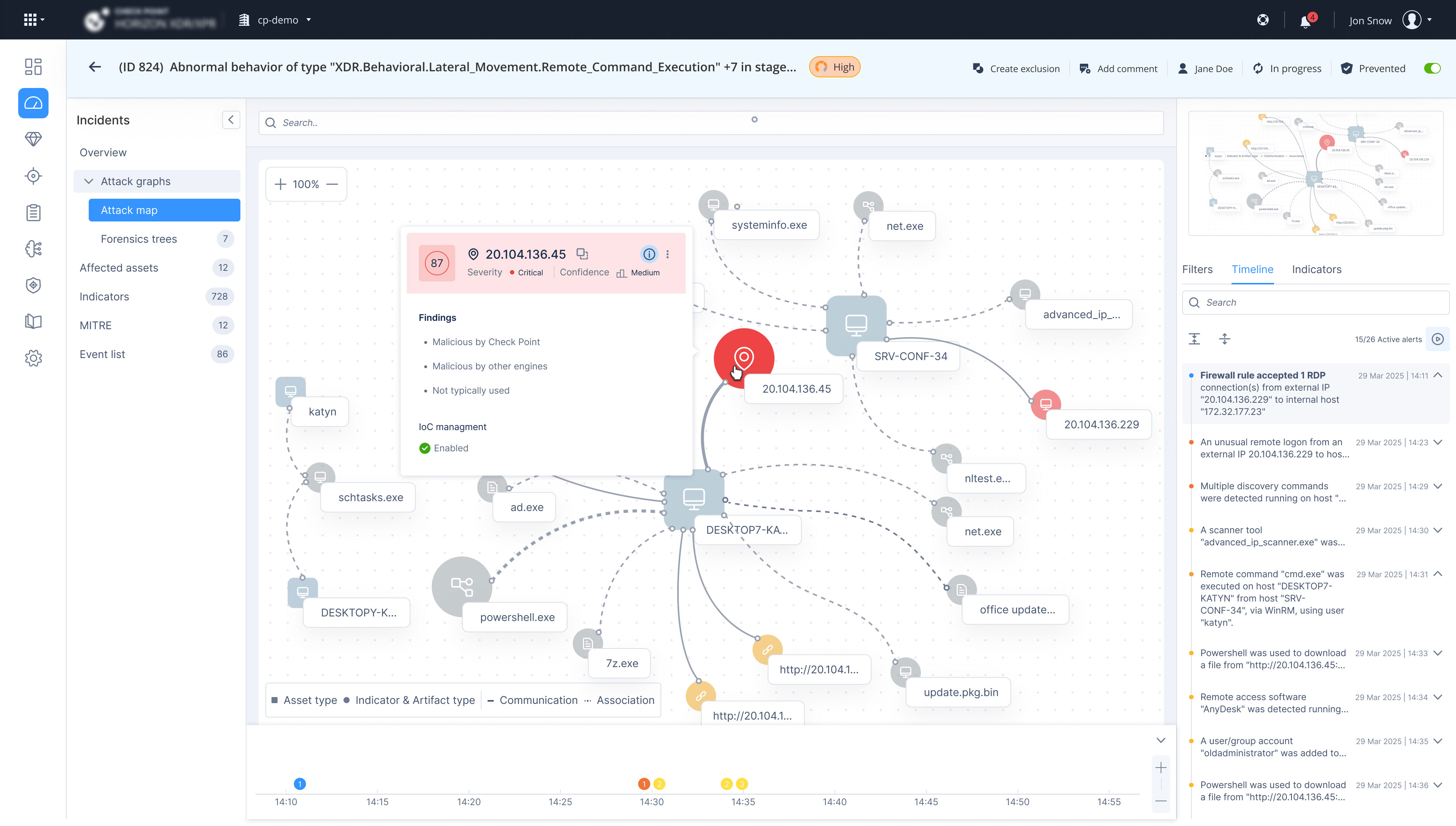Open the settings gear sidebar icon
1456x826 pixels.
pyautogui.click(x=33, y=358)
